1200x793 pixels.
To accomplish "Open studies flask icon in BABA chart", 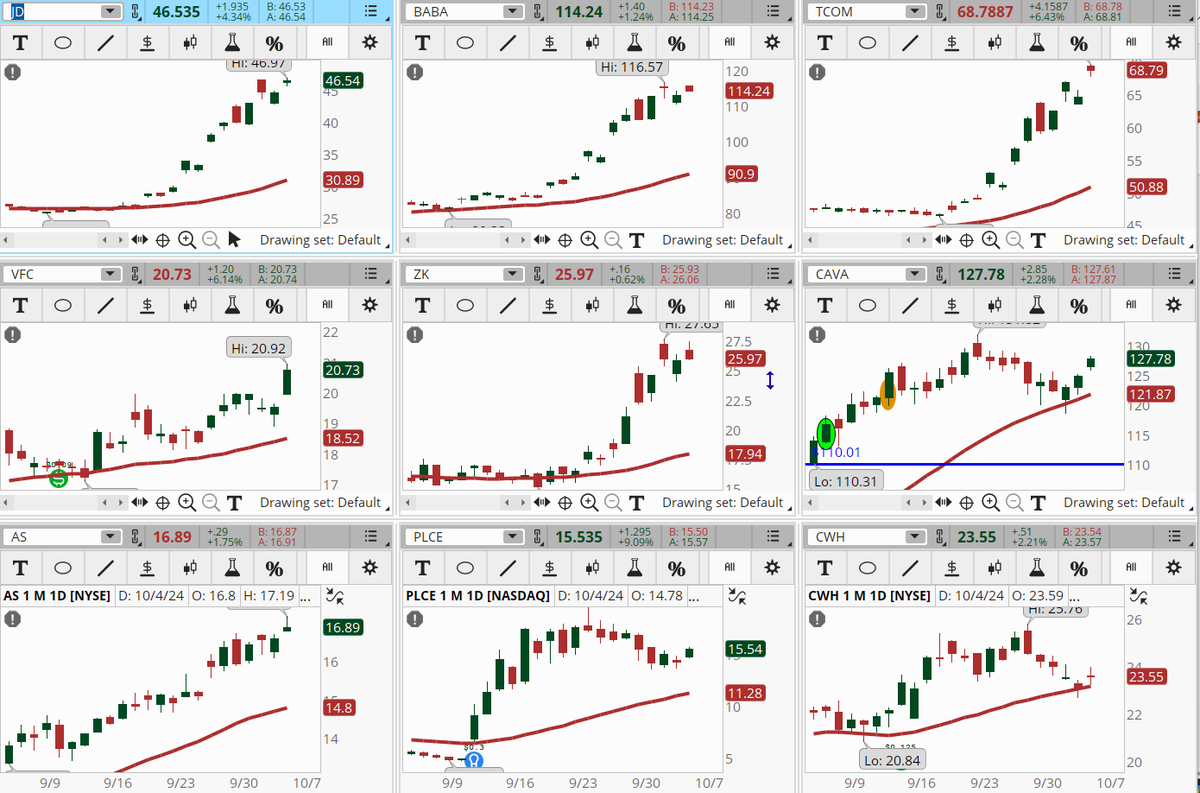I will coord(634,43).
